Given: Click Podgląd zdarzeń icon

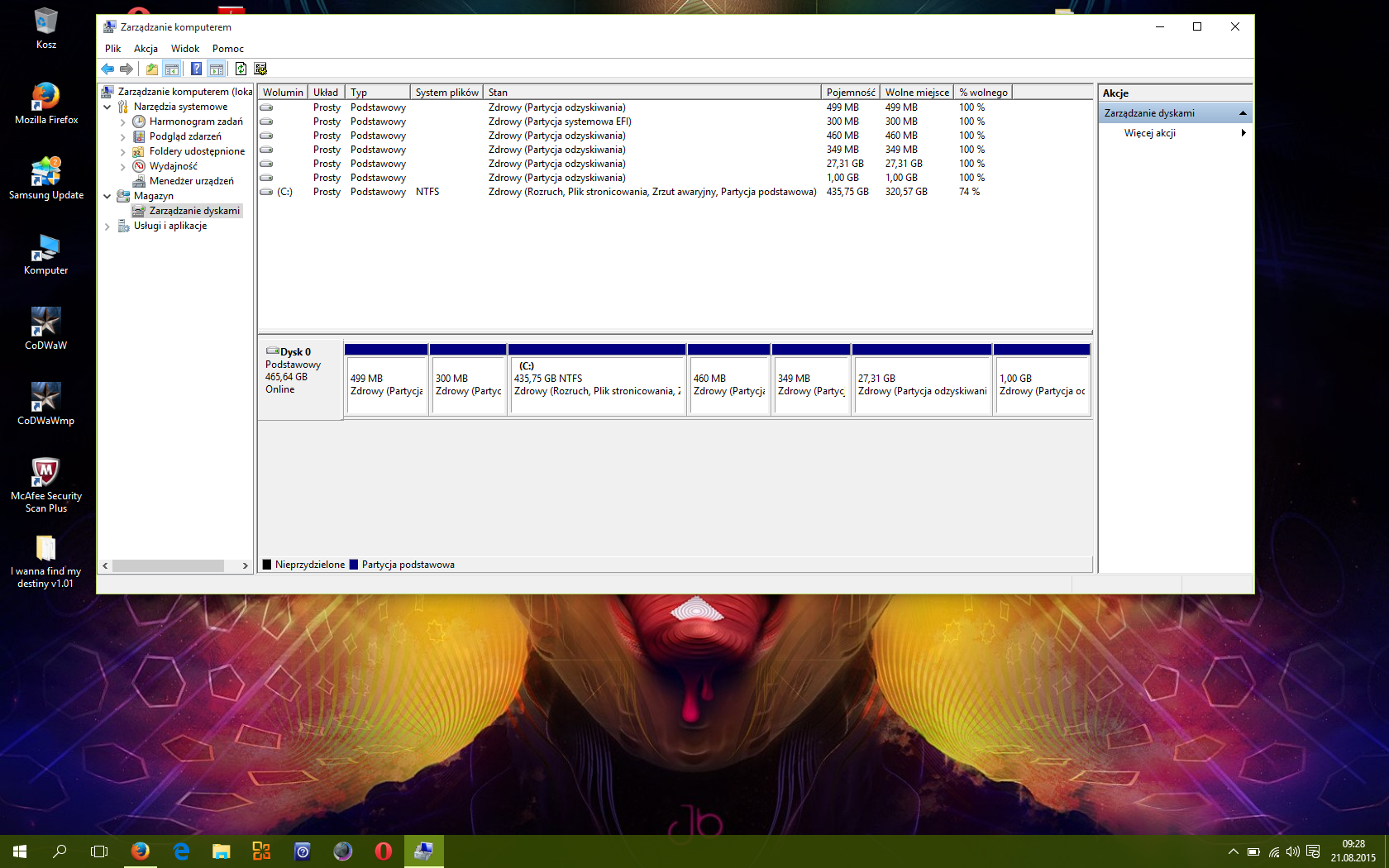Looking at the screenshot, I should tap(139, 136).
